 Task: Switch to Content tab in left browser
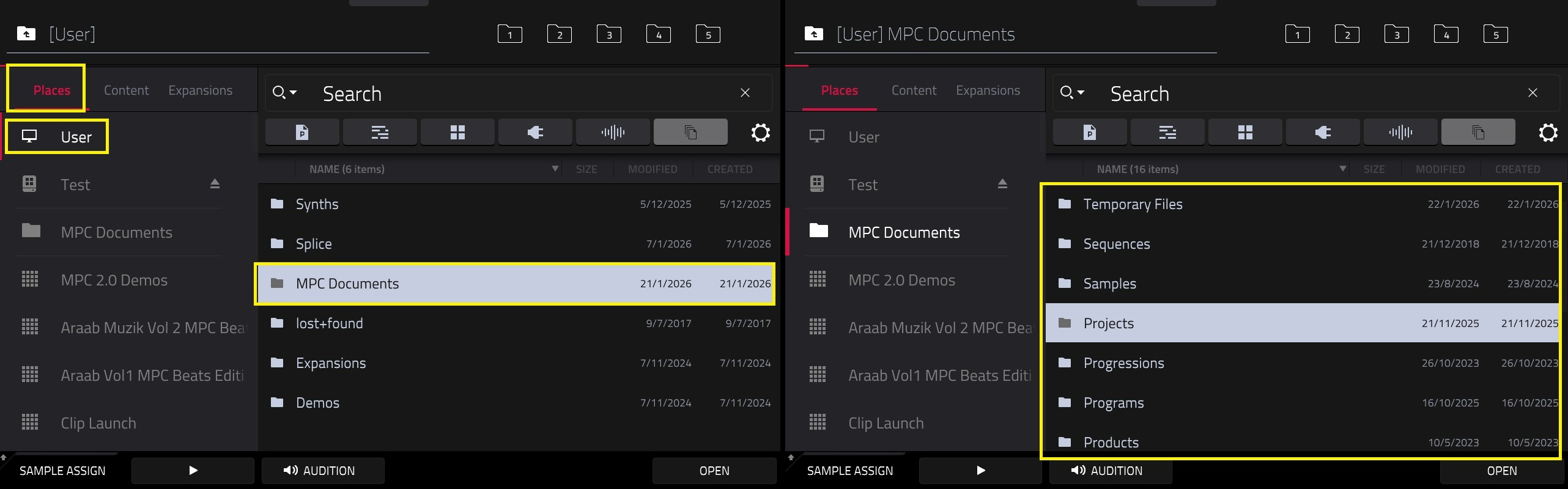coord(126,90)
